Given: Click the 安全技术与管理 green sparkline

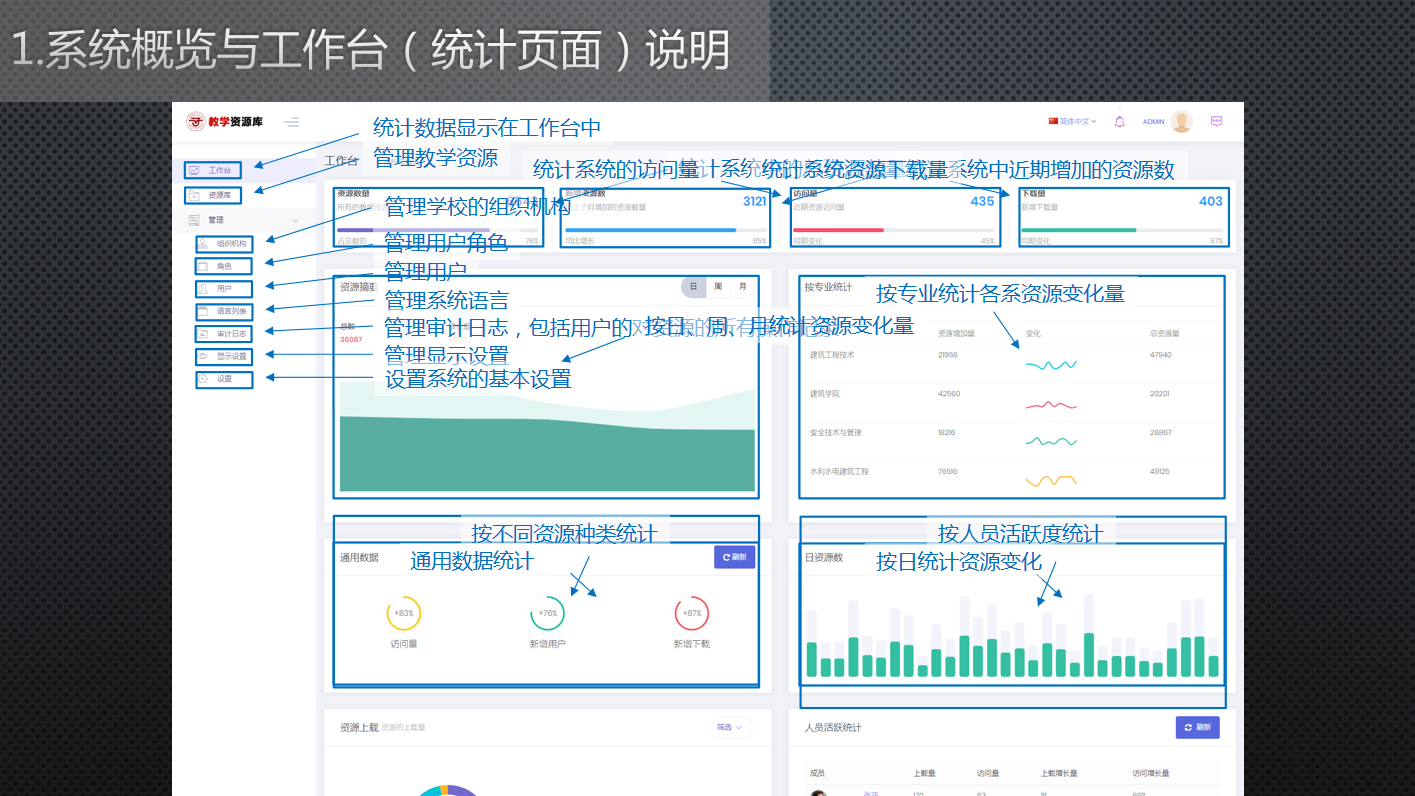Looking at the screenshot, I should 1051,441.
